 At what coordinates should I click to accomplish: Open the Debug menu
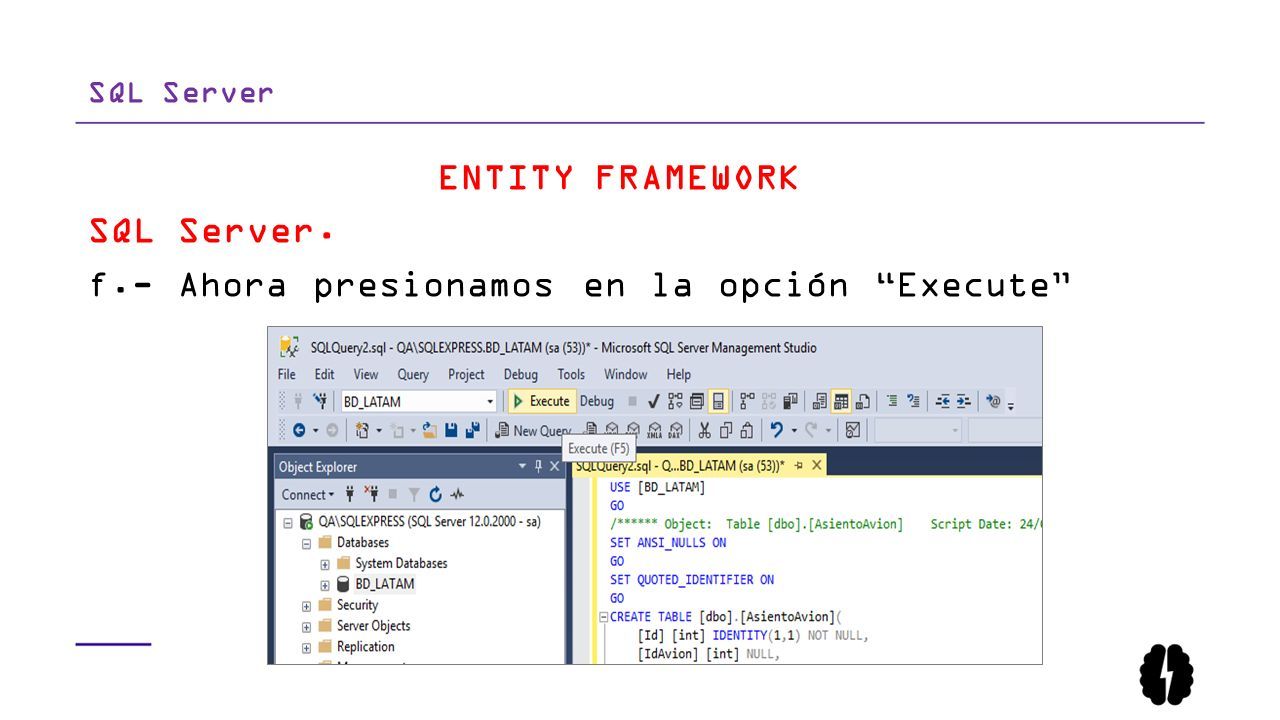[521, 374]
